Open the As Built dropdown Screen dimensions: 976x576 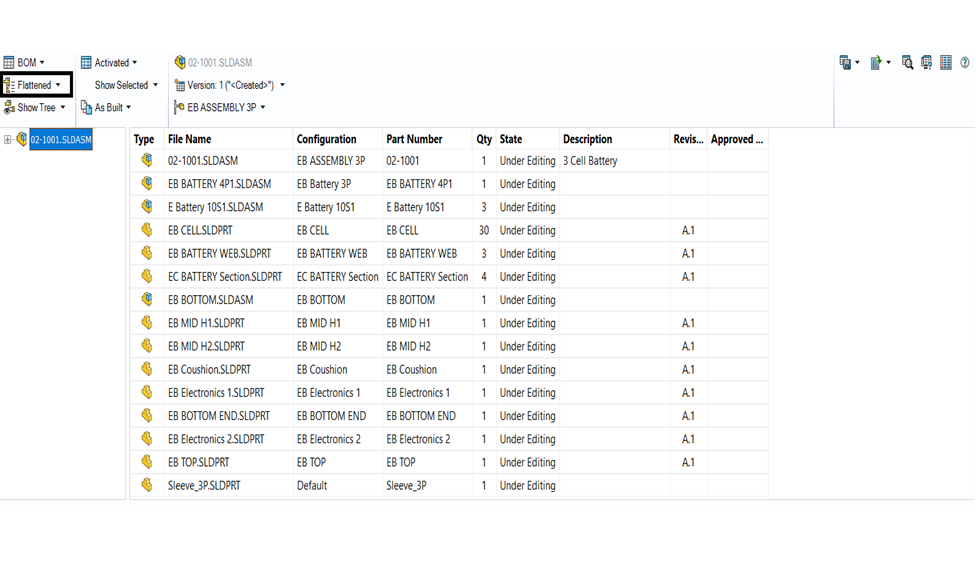coord(107,107)
